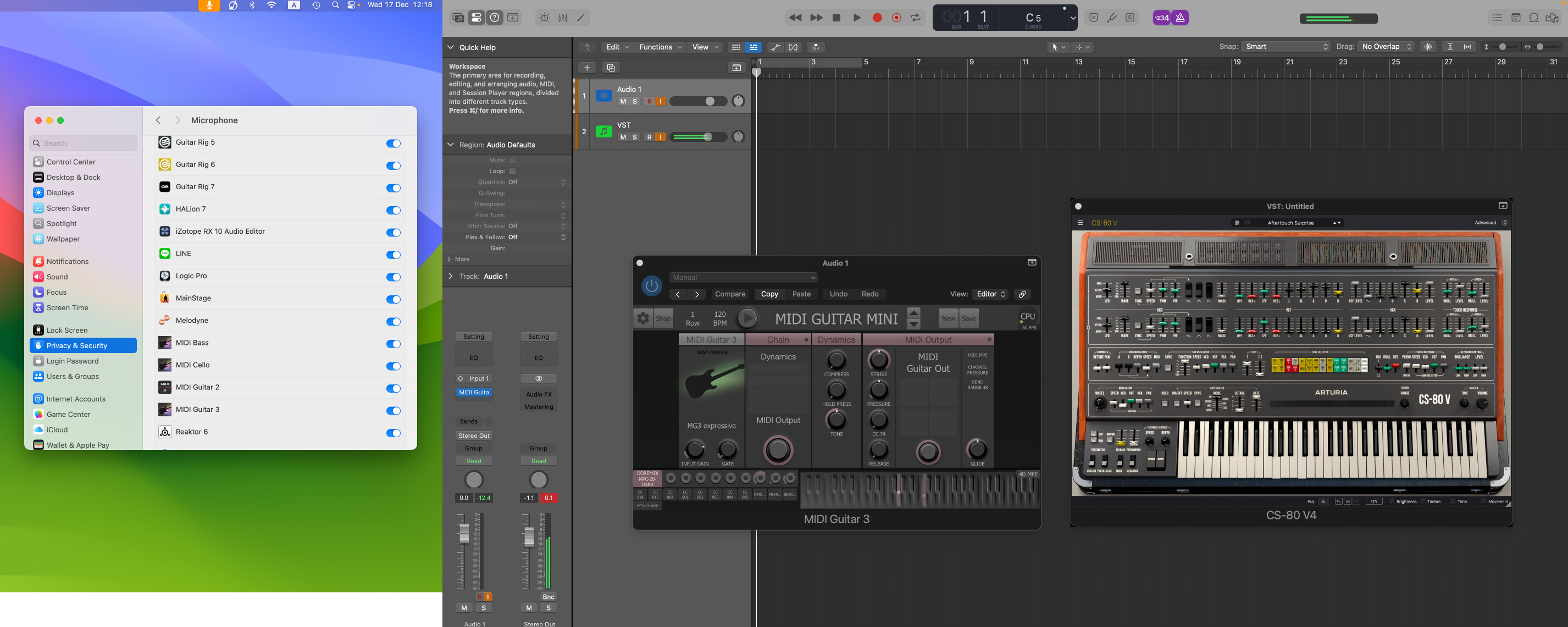The width and height of the screenshot is (1568, 627).
Task: Check the Loop checkbox in Region inspector
Action: coord(512,171)
